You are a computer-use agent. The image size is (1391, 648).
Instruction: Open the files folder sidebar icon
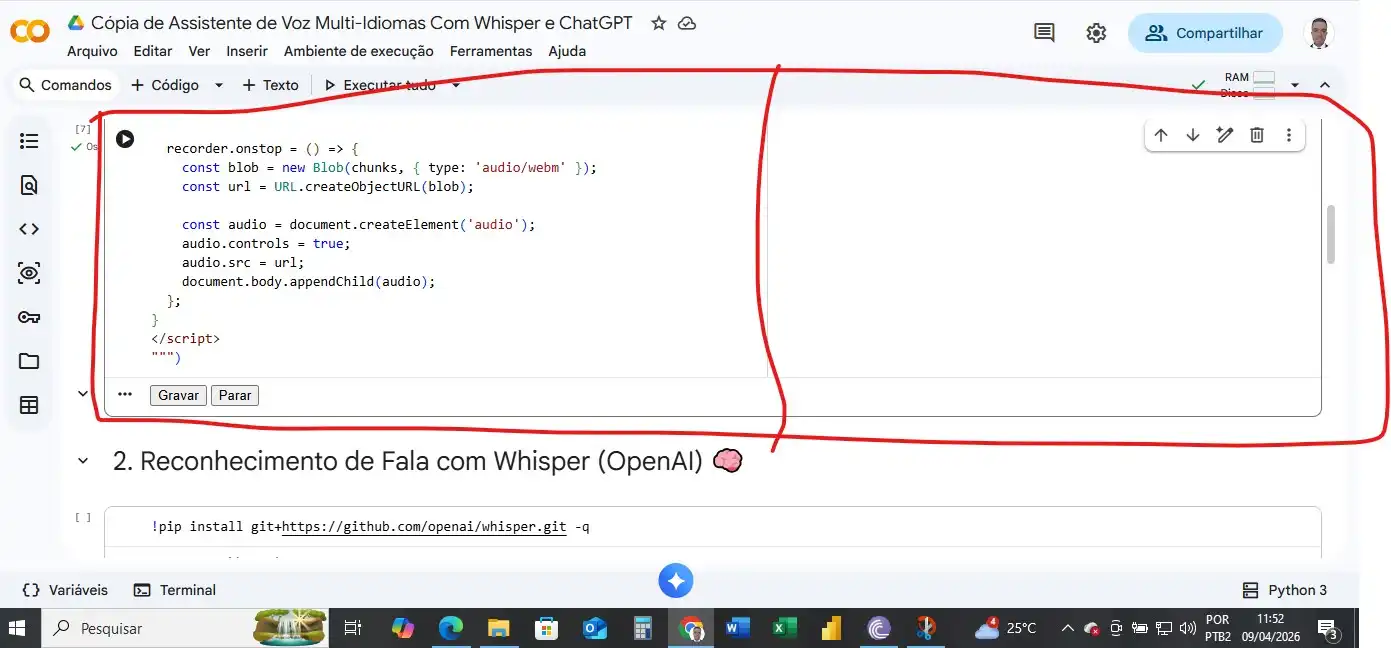[29, 361]
